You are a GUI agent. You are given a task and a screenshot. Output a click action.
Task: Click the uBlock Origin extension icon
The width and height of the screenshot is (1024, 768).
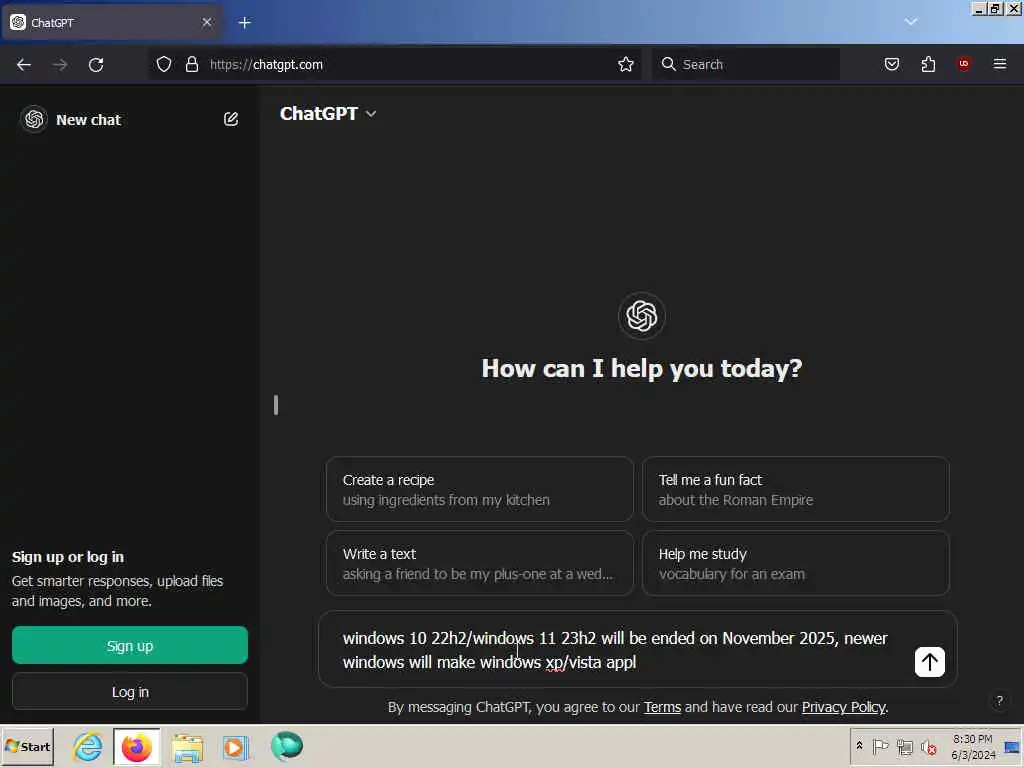click(964, 64)
